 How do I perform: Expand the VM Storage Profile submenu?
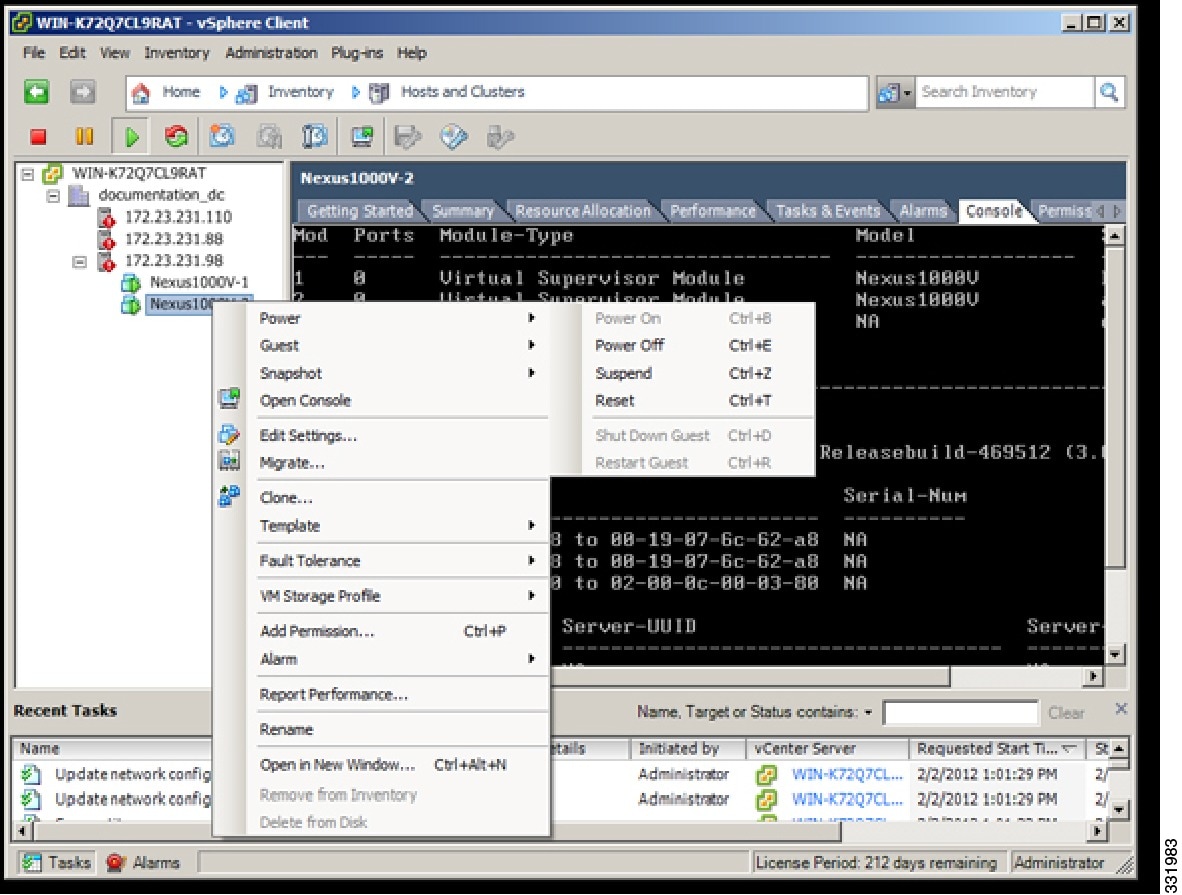pyautogui.click(x=531, y=596)
